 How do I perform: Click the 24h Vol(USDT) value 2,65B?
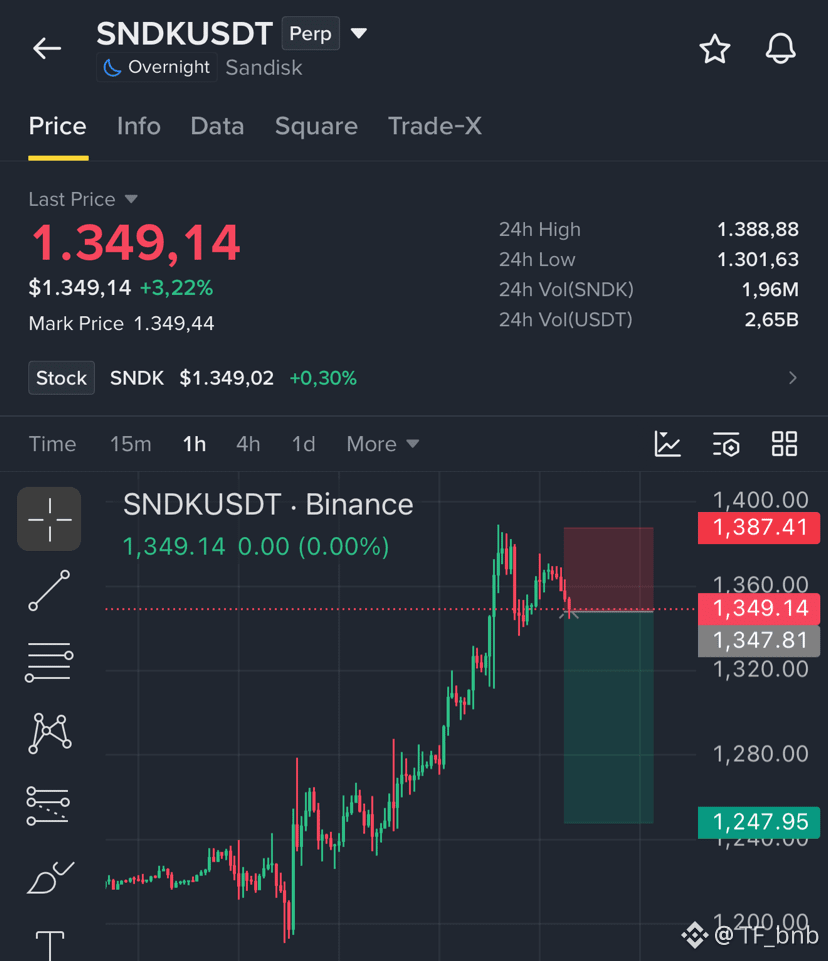point(771,319)
